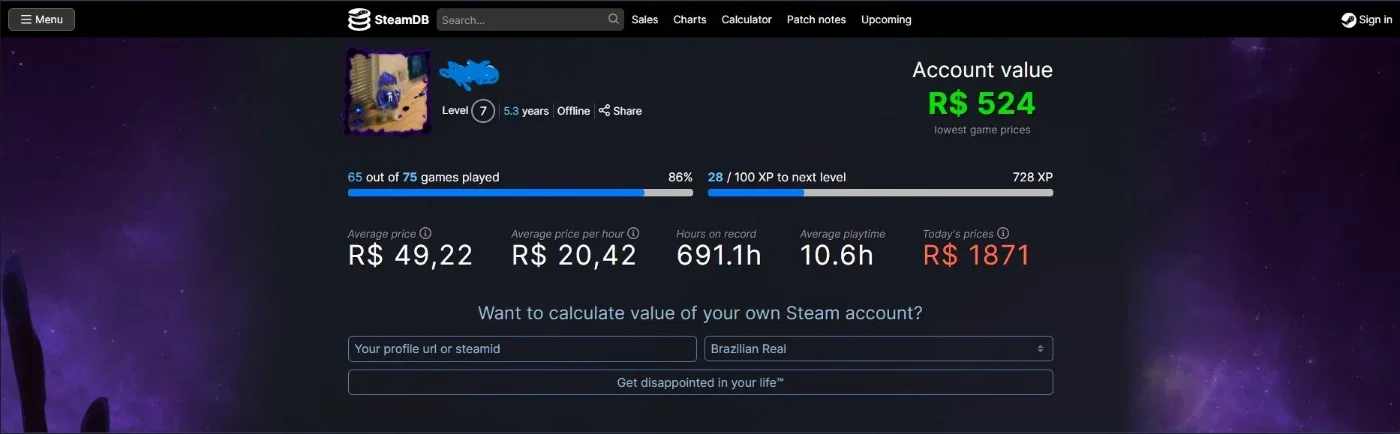
Task: Click the search magnifier icon
Action: click(x=613, y=19)
